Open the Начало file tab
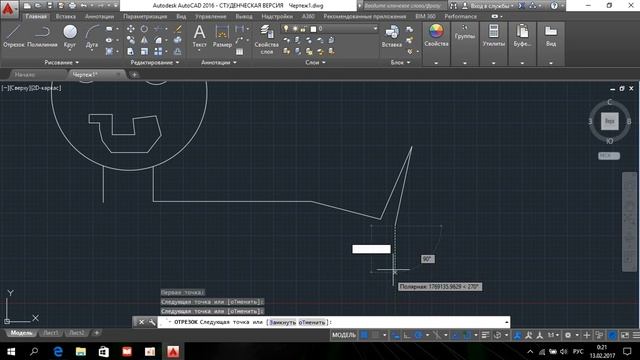This screenshot has height=360, width=640. 25,74
